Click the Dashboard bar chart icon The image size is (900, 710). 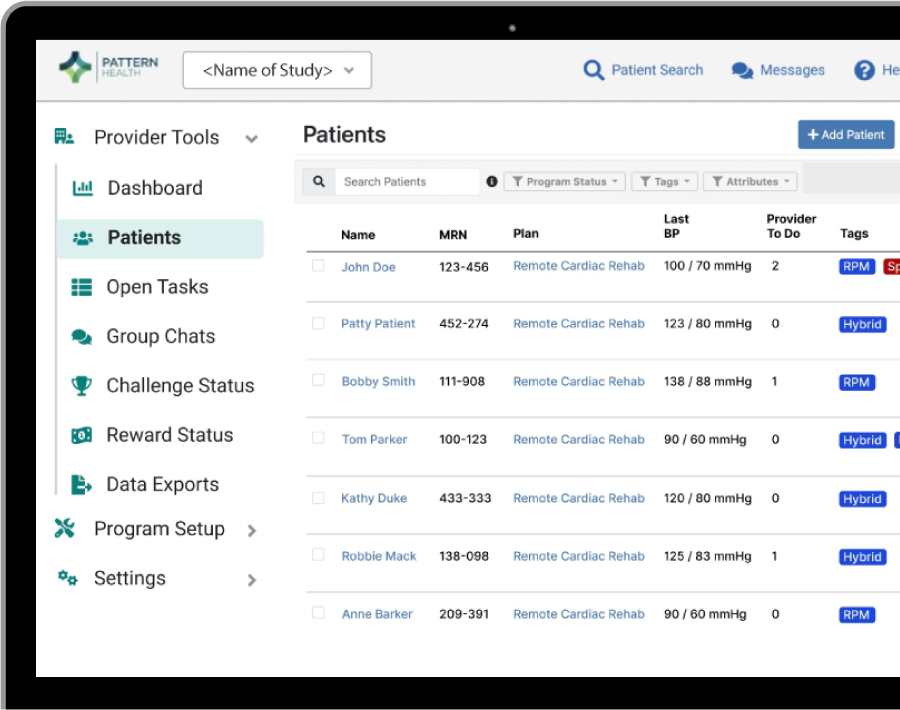(83, 188)
